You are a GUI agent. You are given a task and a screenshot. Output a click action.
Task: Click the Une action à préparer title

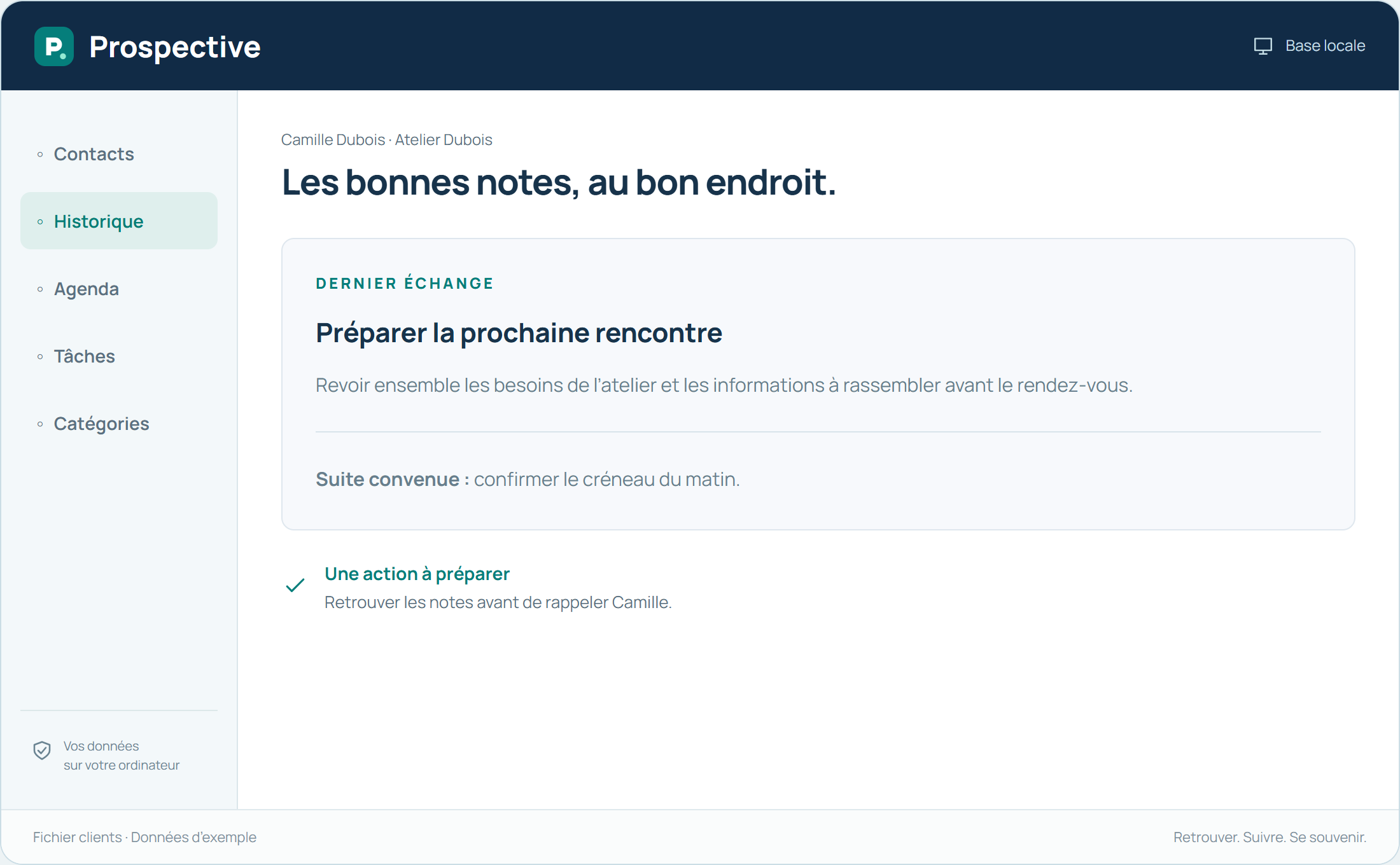coord(417,574)
